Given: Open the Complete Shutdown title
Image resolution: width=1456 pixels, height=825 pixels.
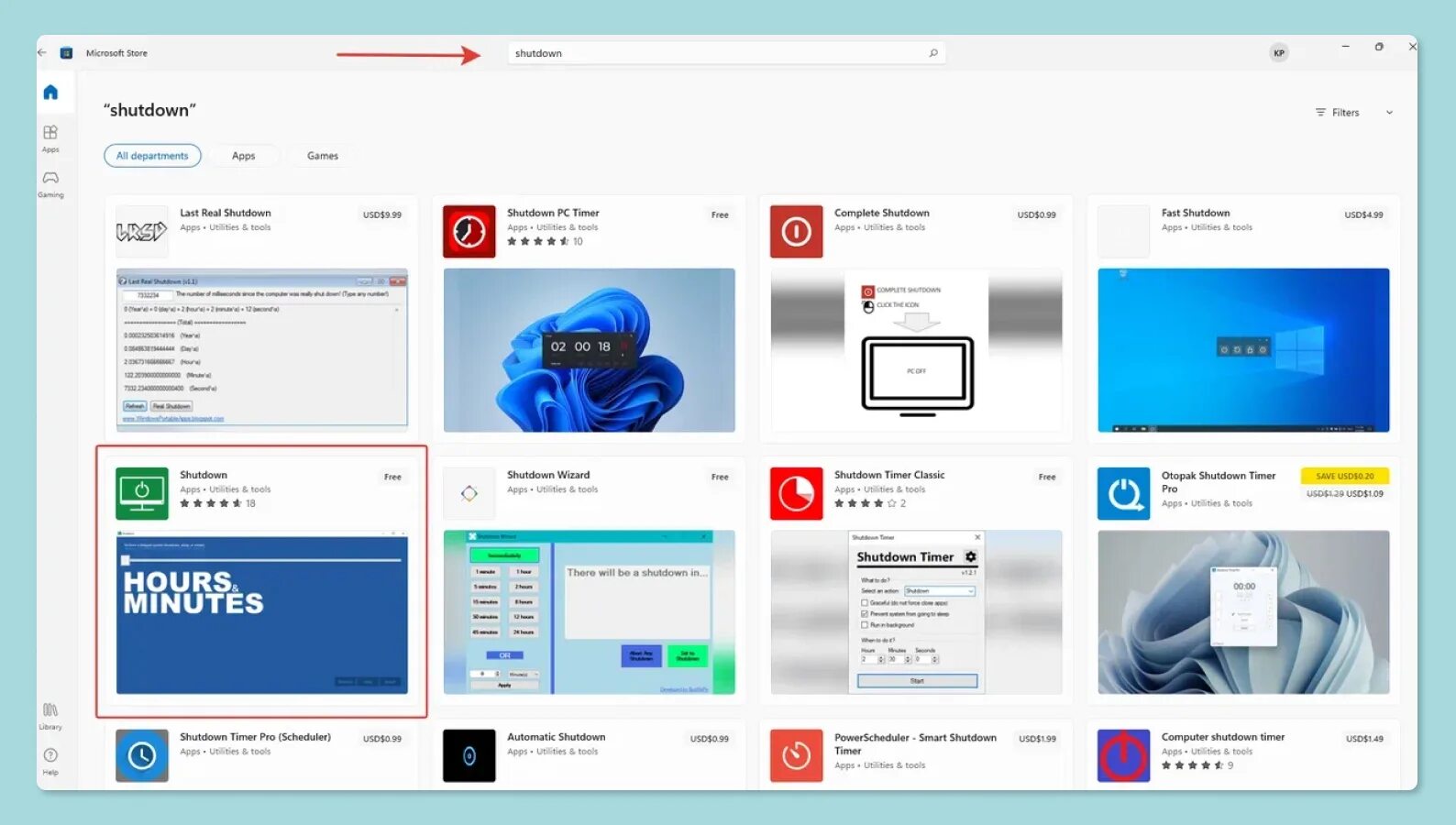Looking at the screenshot, I should [882, 213].
